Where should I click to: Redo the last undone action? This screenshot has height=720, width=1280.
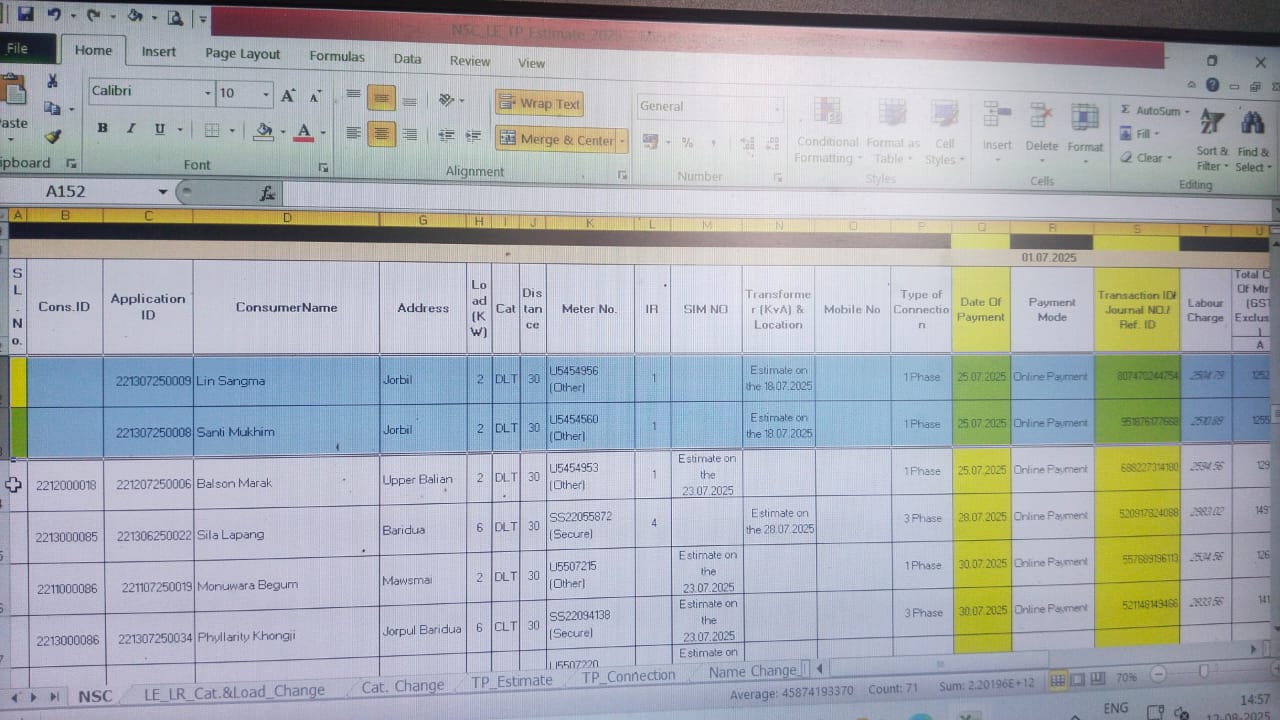click(93, 15)
